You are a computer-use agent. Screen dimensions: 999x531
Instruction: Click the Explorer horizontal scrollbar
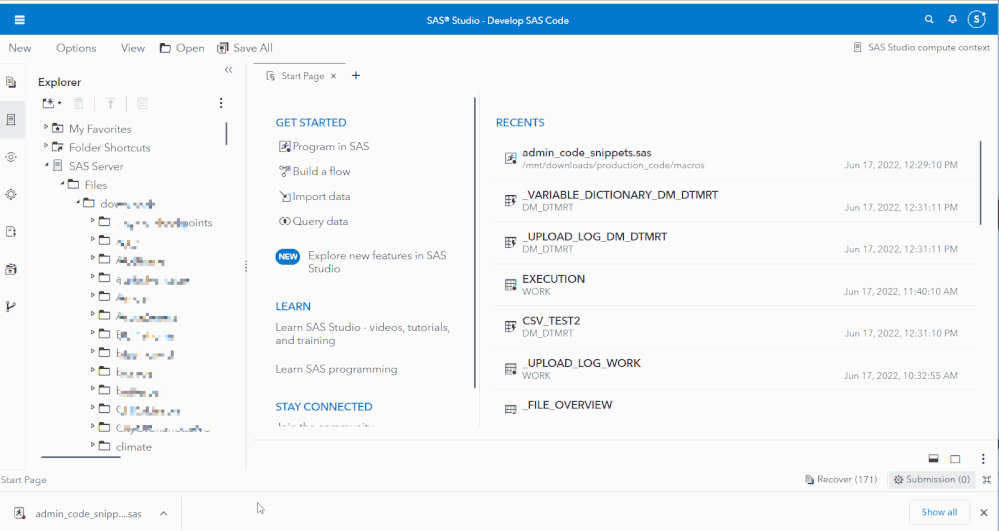click(x=80, y=457)
